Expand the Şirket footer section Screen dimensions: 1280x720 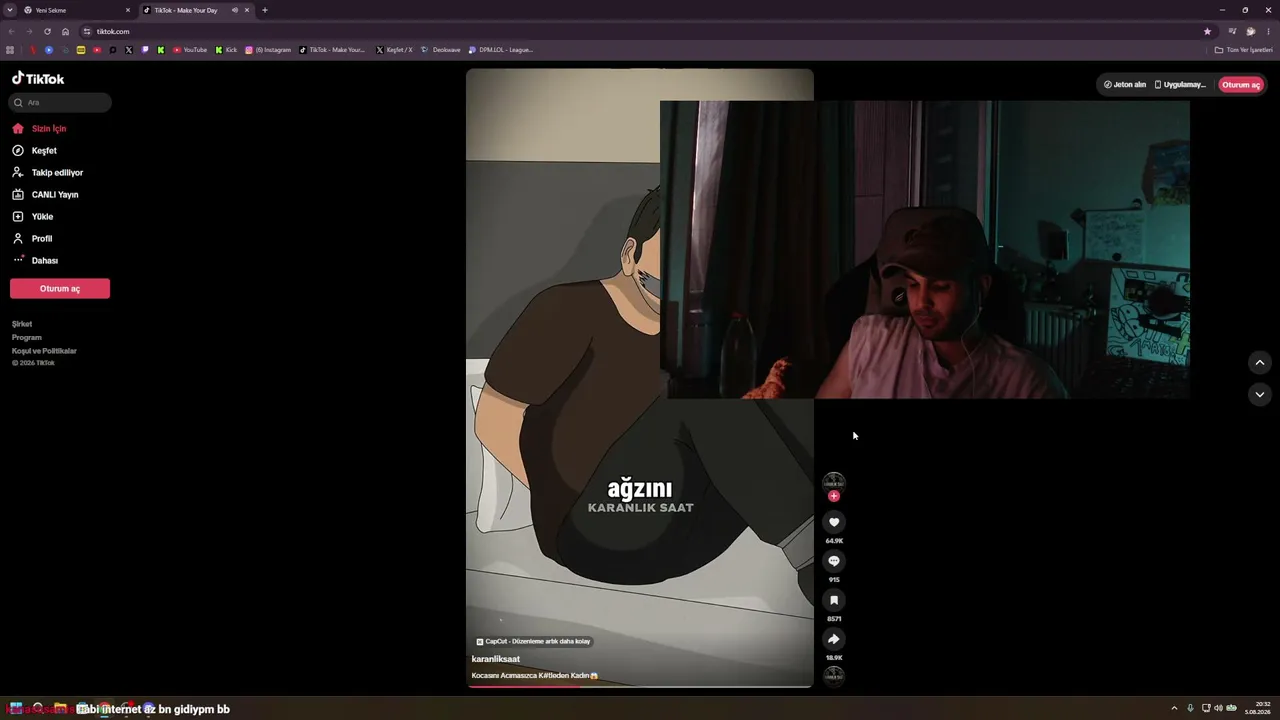[x=22, y=324]
